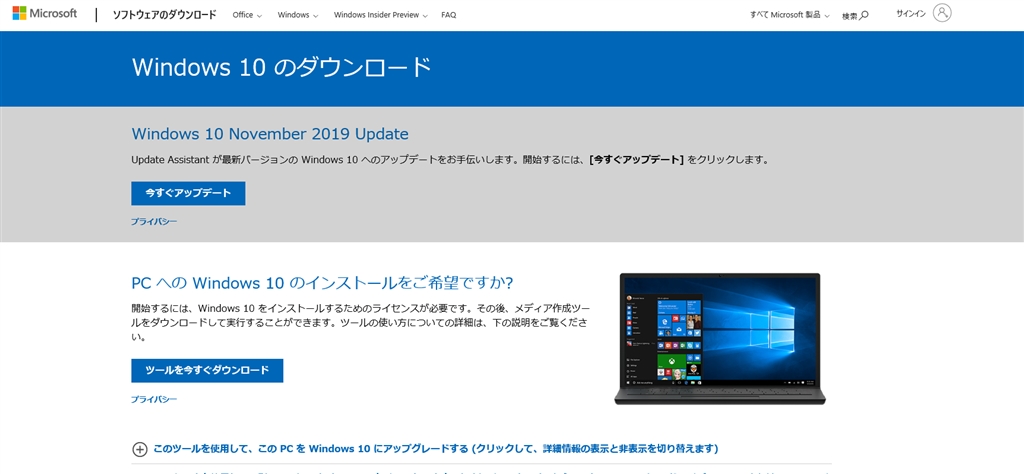Viewport: 1024px width, 474px height.
Task: Click the Microsoft logo
Action: 44,14
